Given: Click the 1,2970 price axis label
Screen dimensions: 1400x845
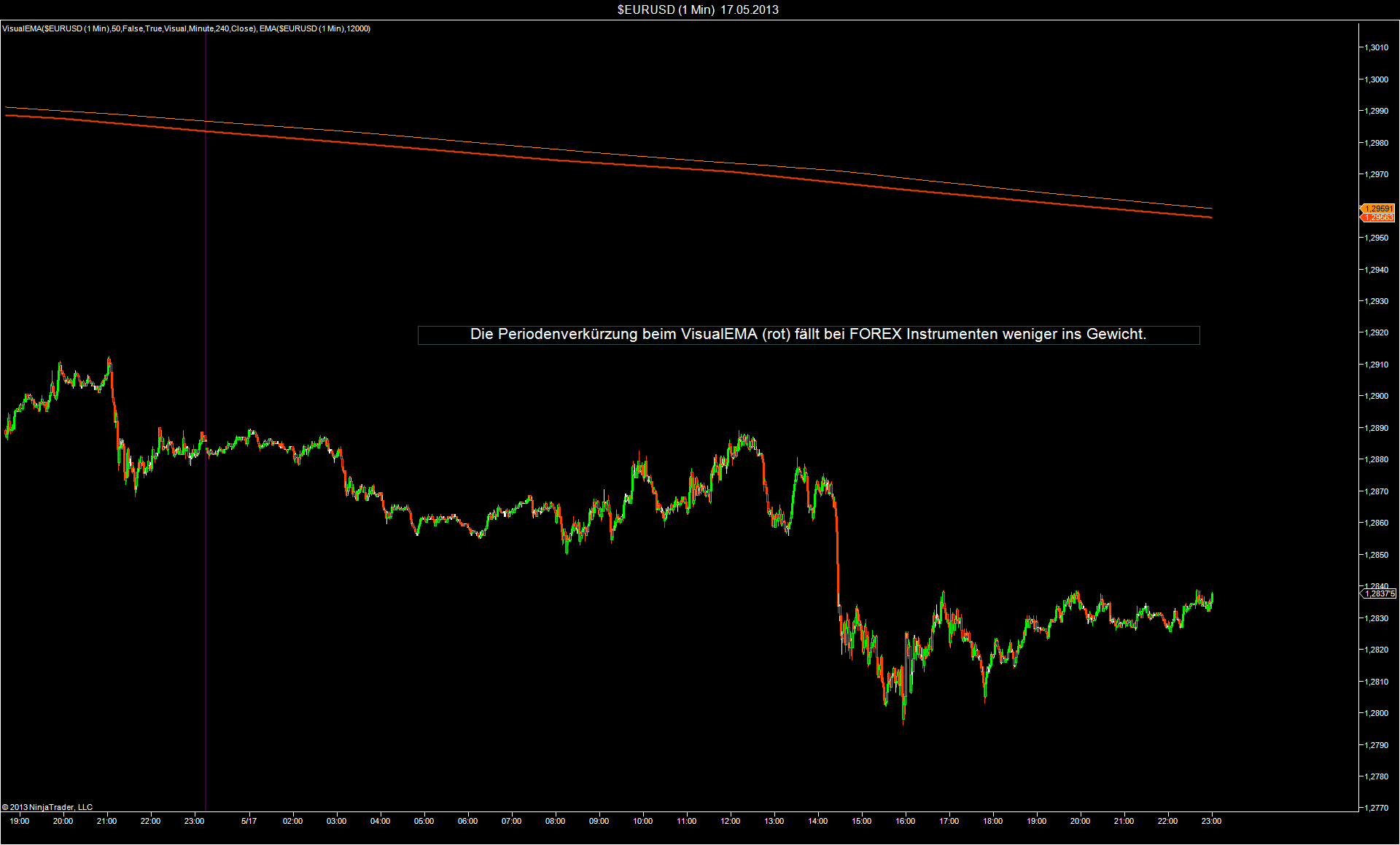Looking at the screenshot, I should (x=1377, y=174).
